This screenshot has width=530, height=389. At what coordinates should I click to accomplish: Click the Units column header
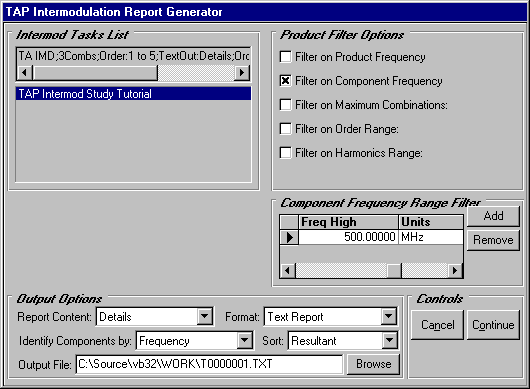coord(431,222)
